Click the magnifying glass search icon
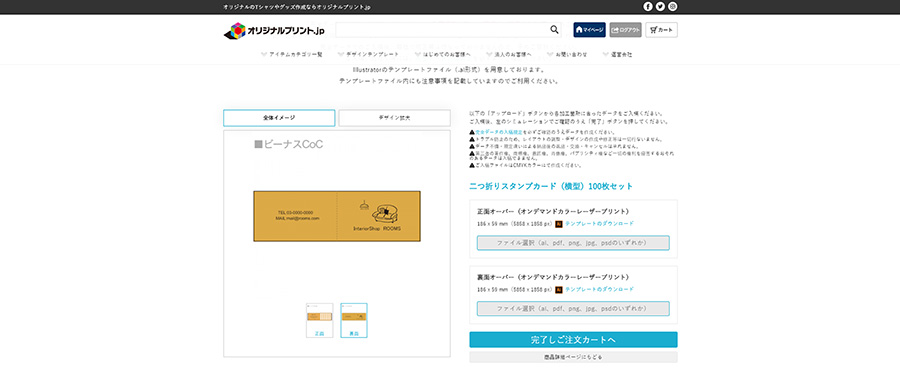Viewport: 900px width, 384px height. (x=554, y=30)
